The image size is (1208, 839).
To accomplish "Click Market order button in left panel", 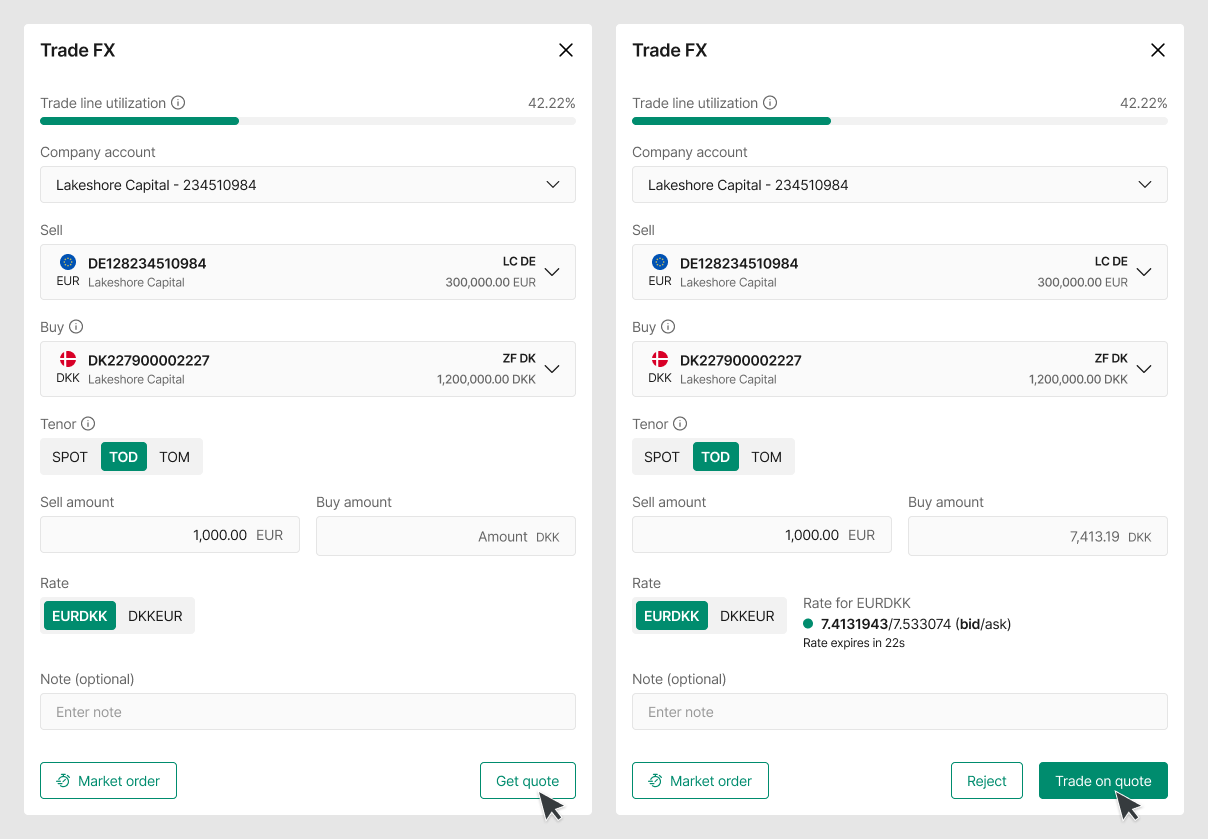I will 108,781.
